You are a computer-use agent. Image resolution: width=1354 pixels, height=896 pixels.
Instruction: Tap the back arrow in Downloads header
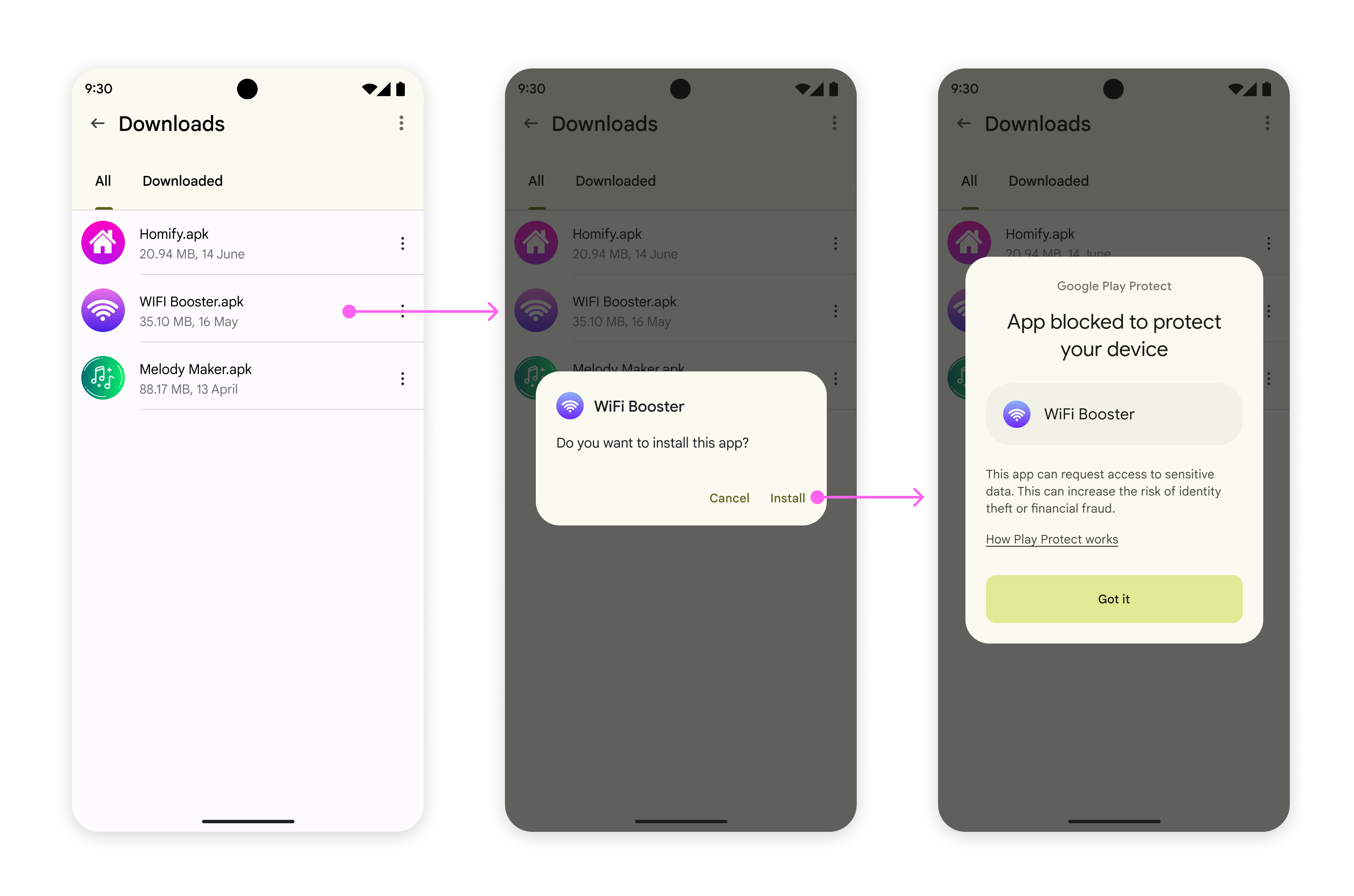click(97, 125)
